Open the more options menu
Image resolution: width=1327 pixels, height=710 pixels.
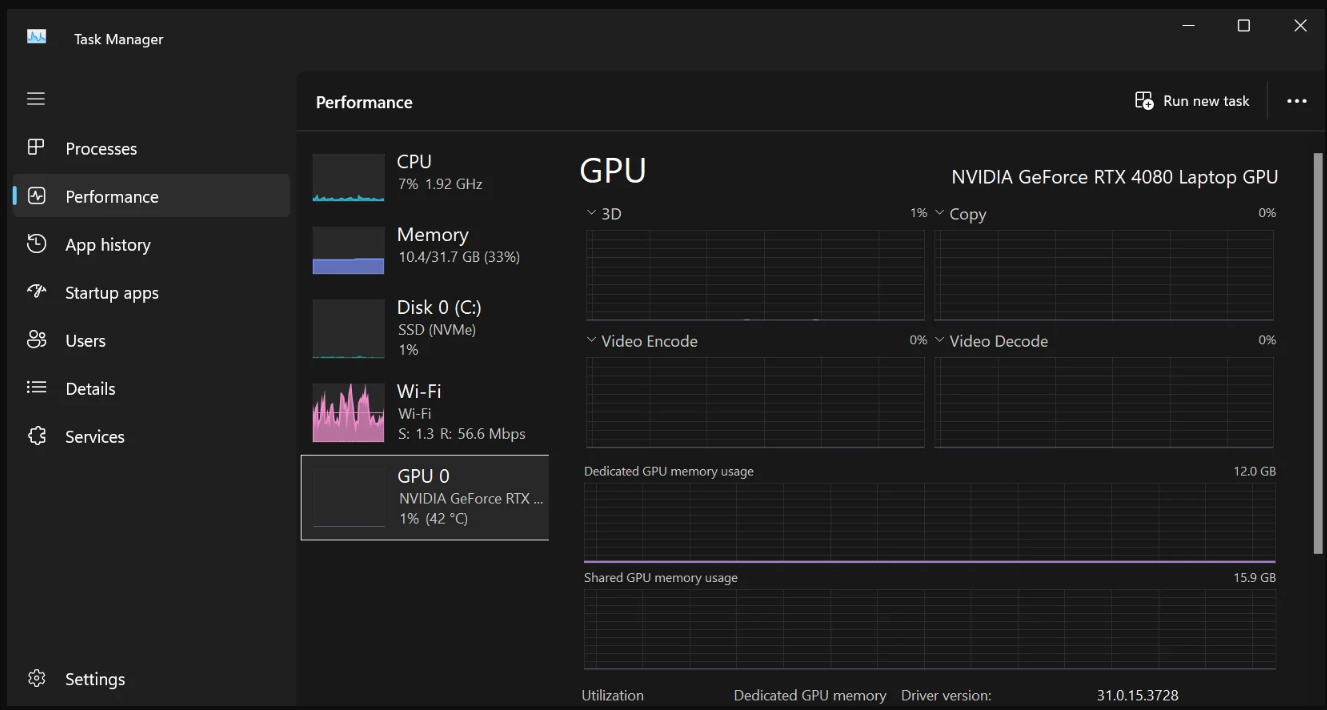(1297, 100)
